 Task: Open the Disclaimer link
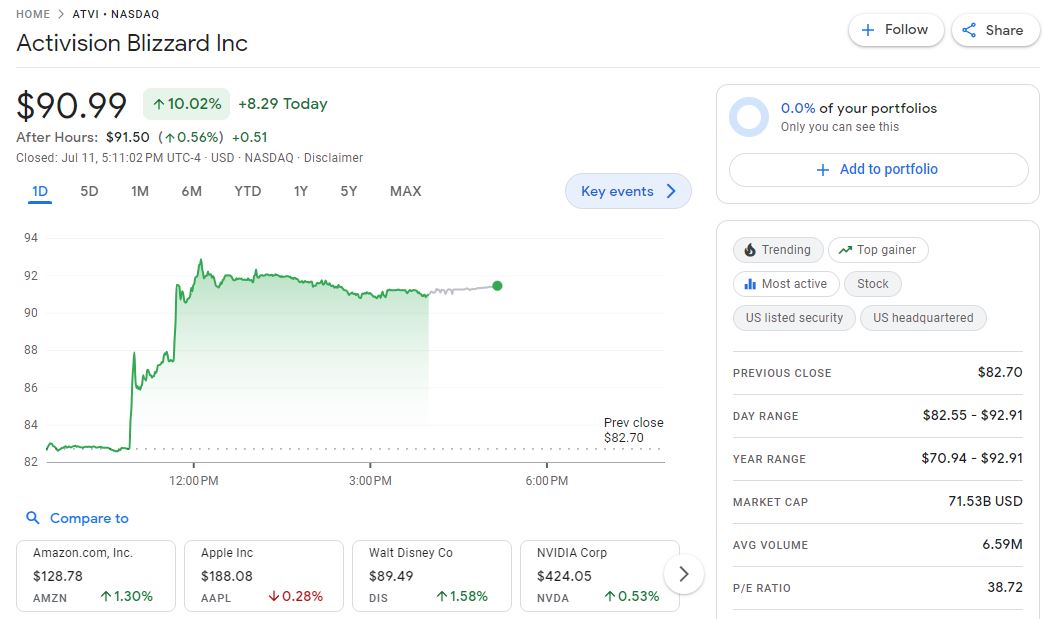333,158
